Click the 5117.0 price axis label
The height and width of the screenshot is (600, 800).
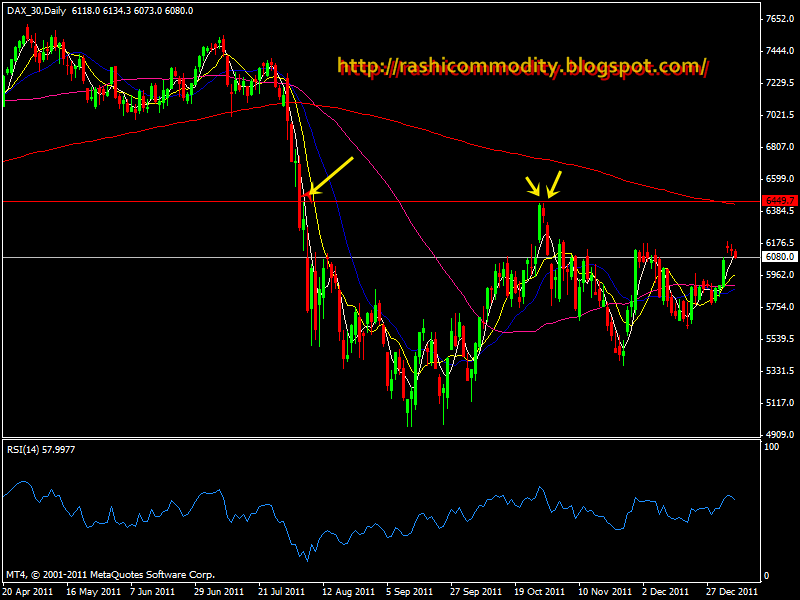[x=780, y=403]
